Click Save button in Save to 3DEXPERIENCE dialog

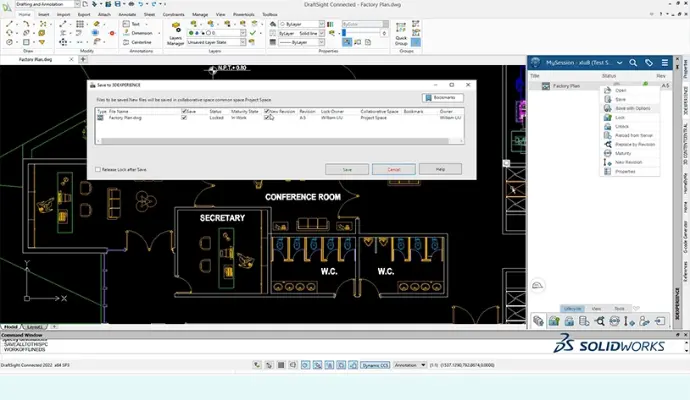[347, 169]
